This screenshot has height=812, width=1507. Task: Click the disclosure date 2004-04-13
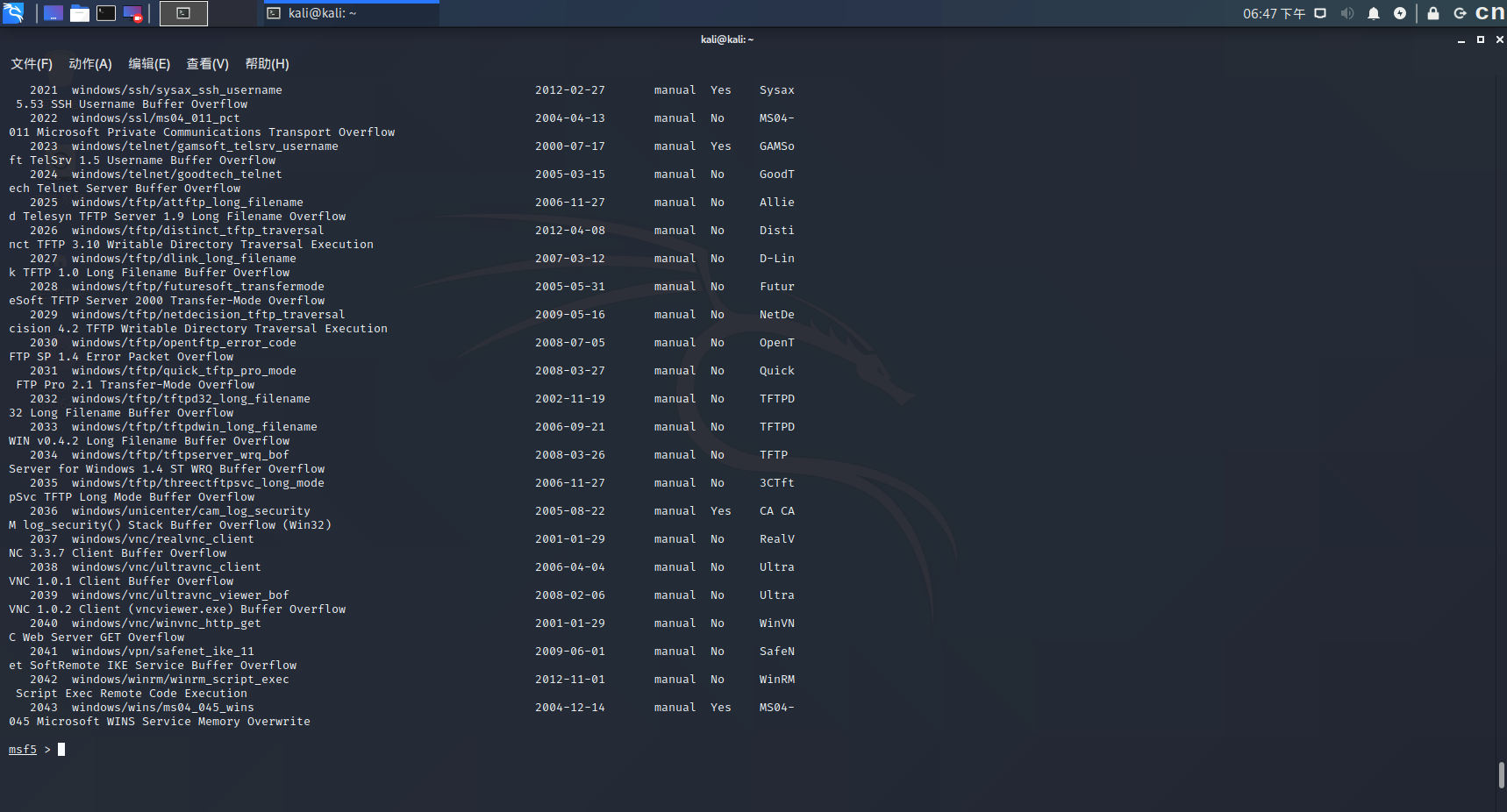[x=570, y=118]
